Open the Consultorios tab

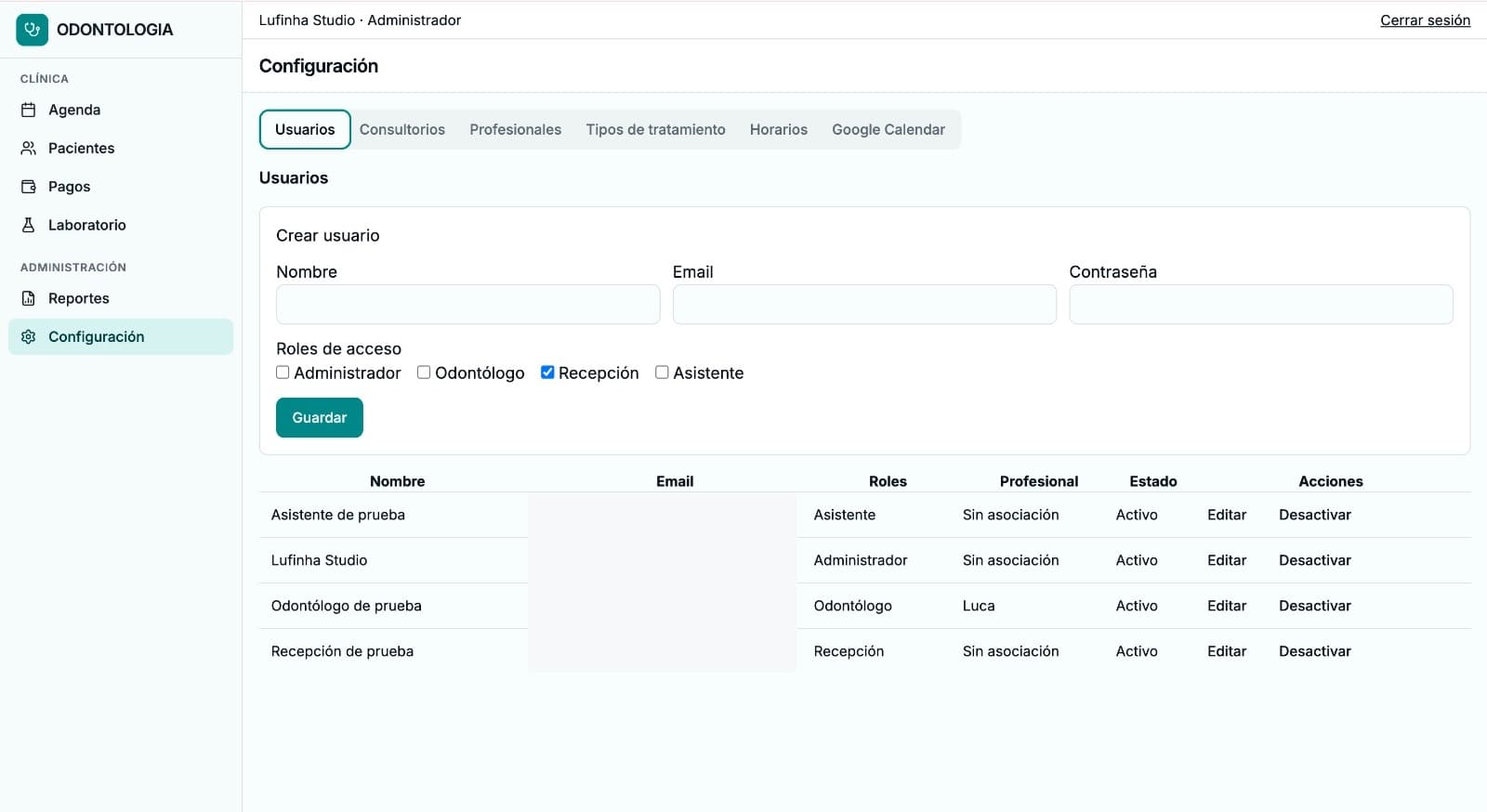(402, 129)
